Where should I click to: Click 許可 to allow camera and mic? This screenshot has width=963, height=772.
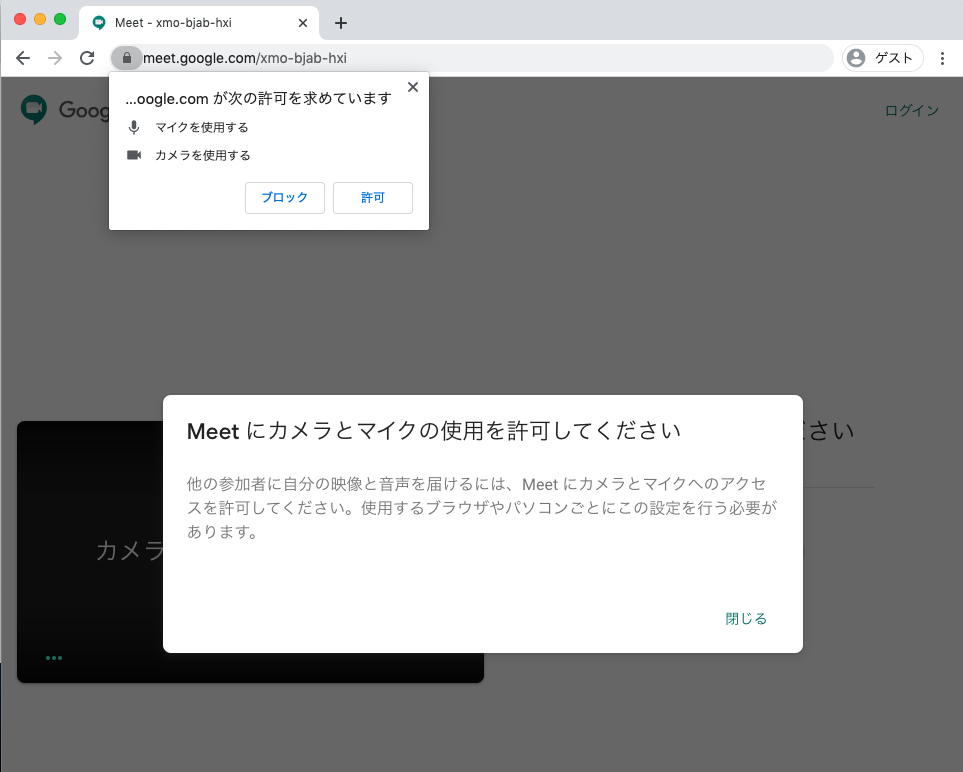tap(373, 198)
